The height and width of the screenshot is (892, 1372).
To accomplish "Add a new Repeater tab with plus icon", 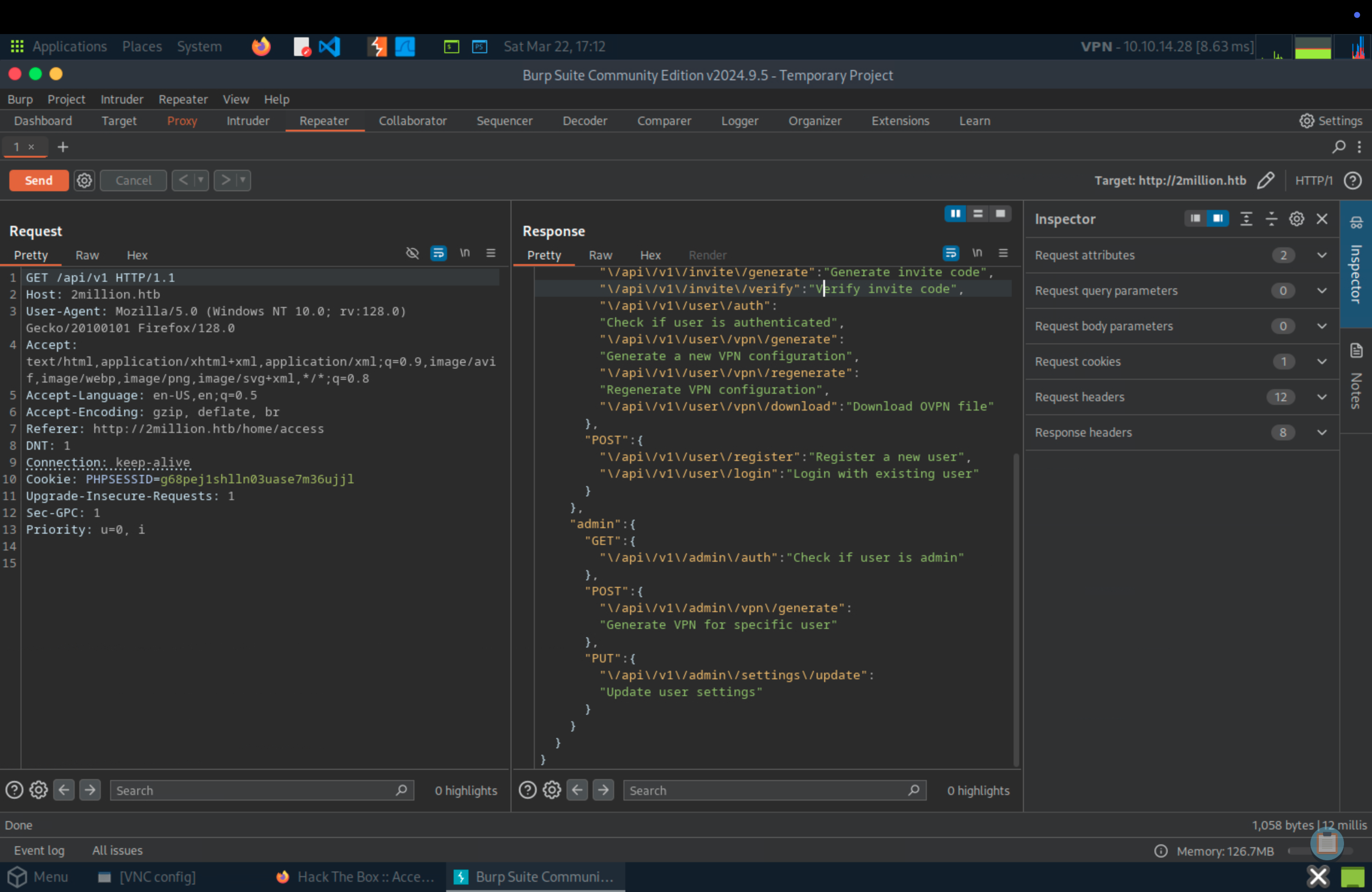I will [x=63, y=147].
